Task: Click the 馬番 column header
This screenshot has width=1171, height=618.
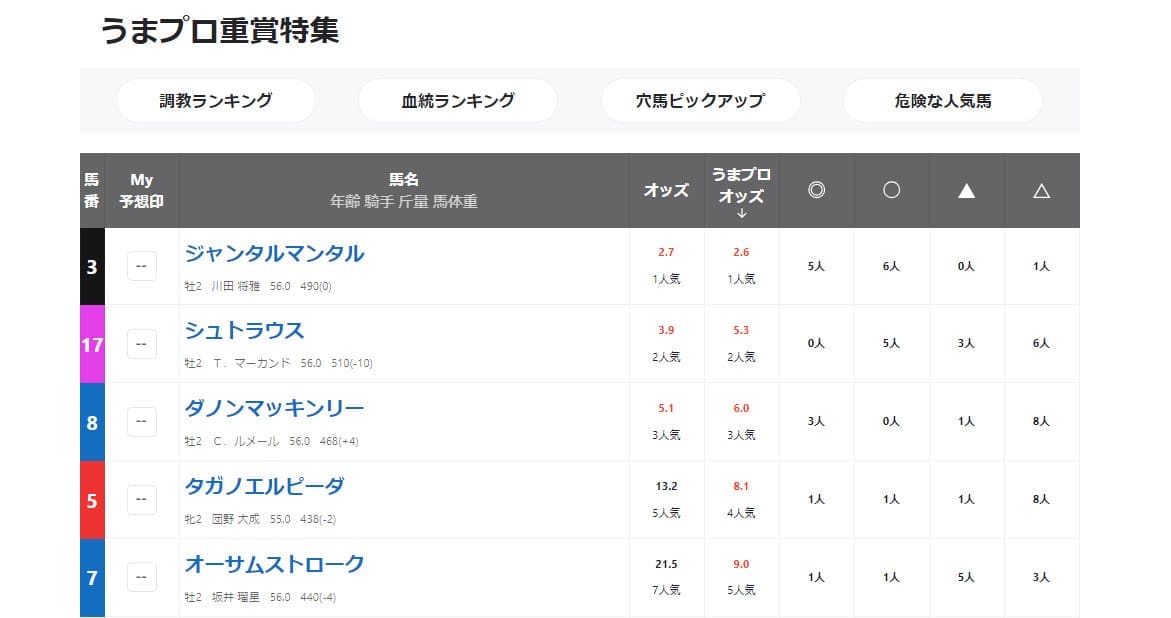Action: point(92,191)
